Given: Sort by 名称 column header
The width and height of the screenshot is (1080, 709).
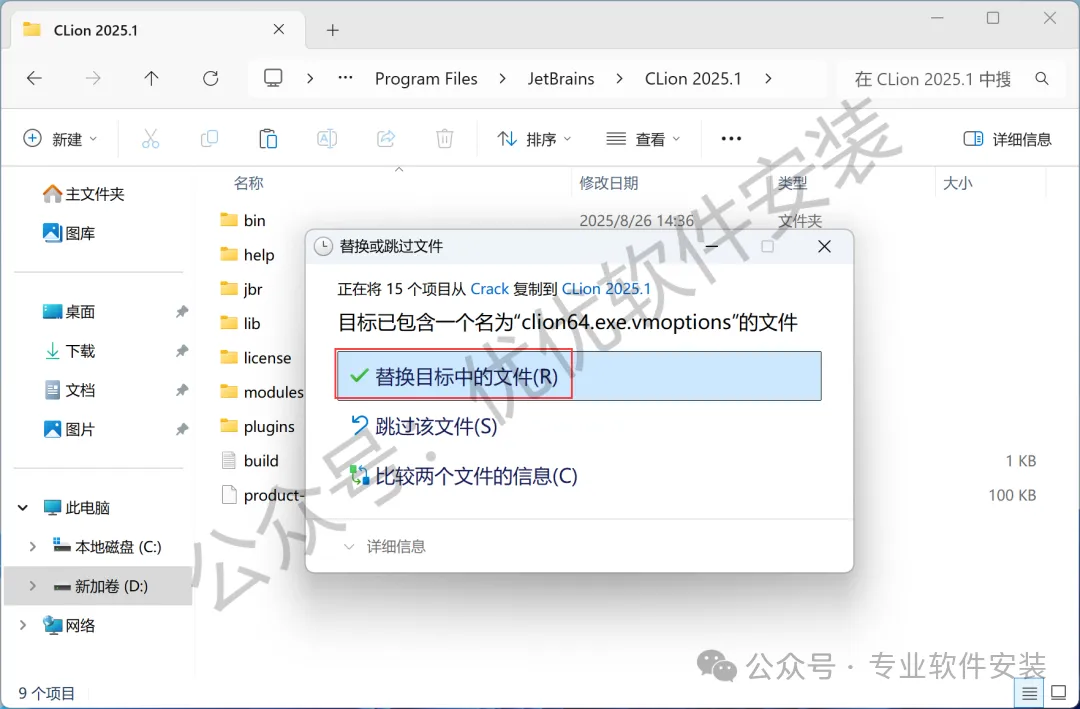Looking at the screenshot, I should click(248, 183).
